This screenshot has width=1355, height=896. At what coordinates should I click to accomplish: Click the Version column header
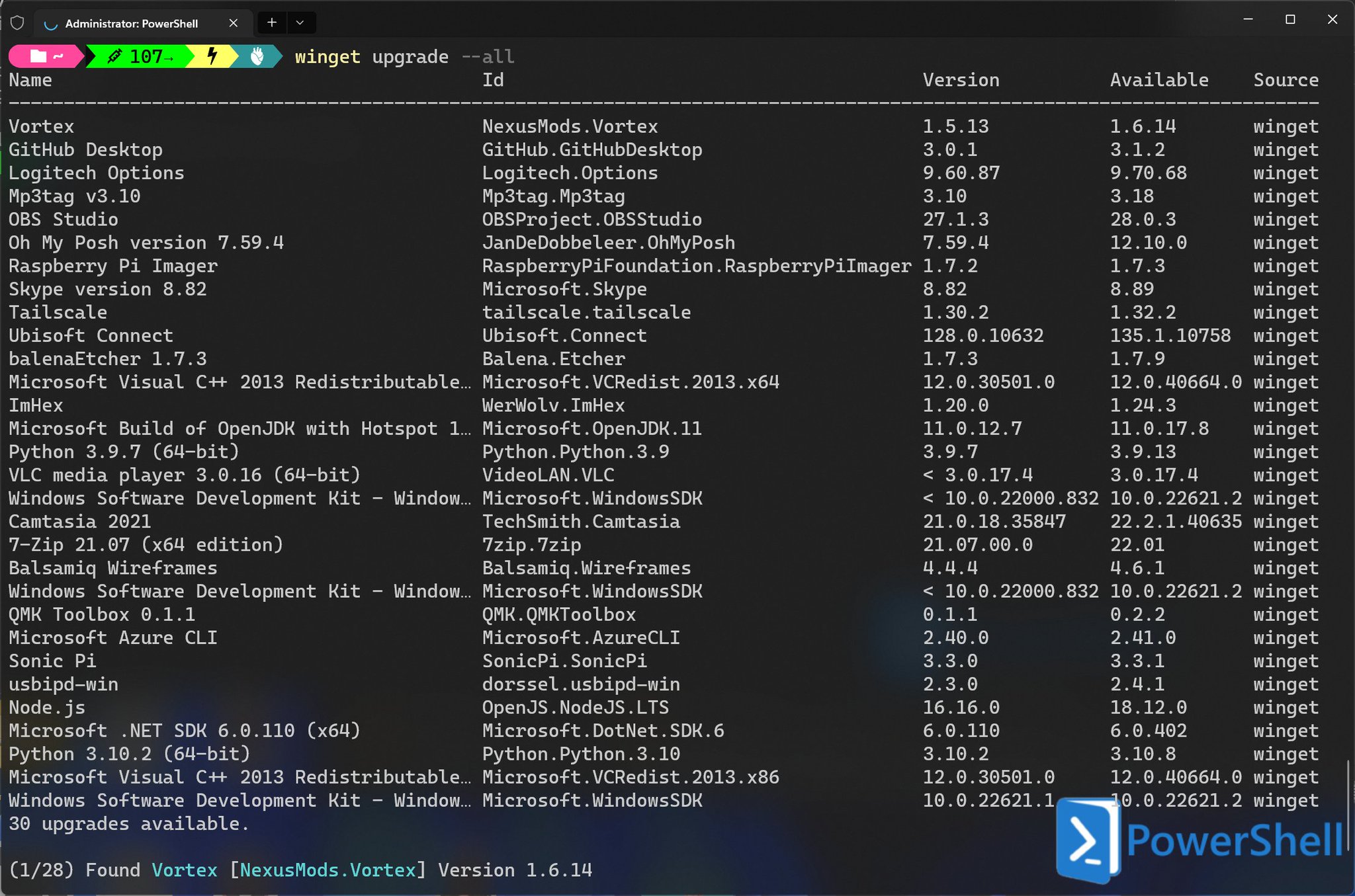click(961, 80)
